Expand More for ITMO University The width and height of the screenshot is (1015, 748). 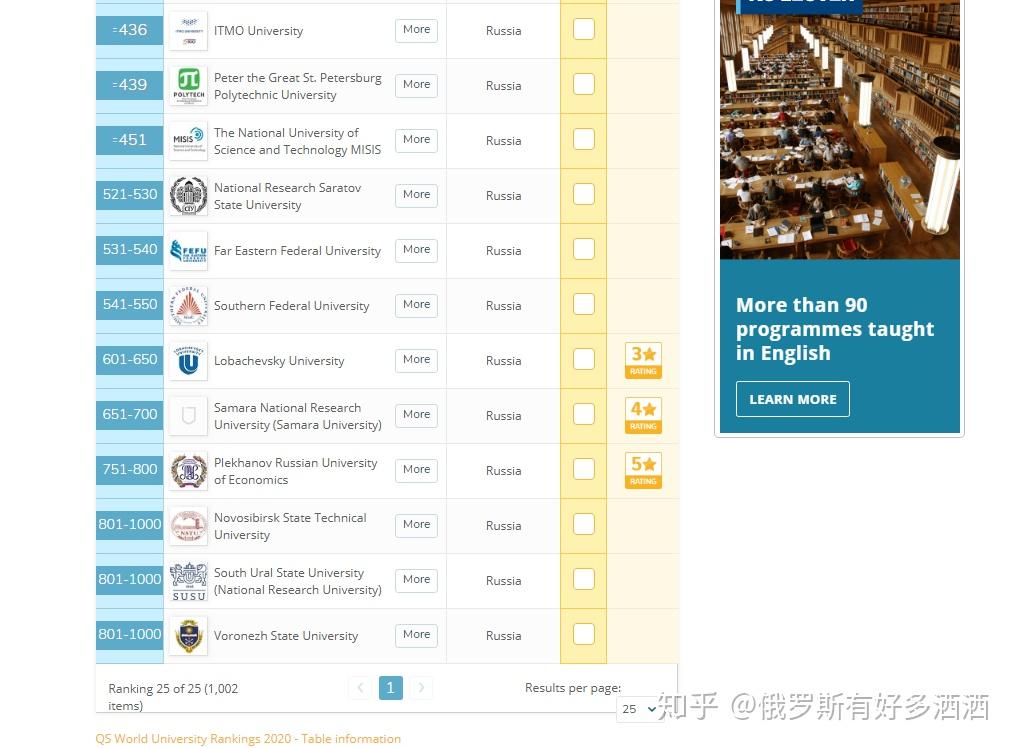coord(416,30)
